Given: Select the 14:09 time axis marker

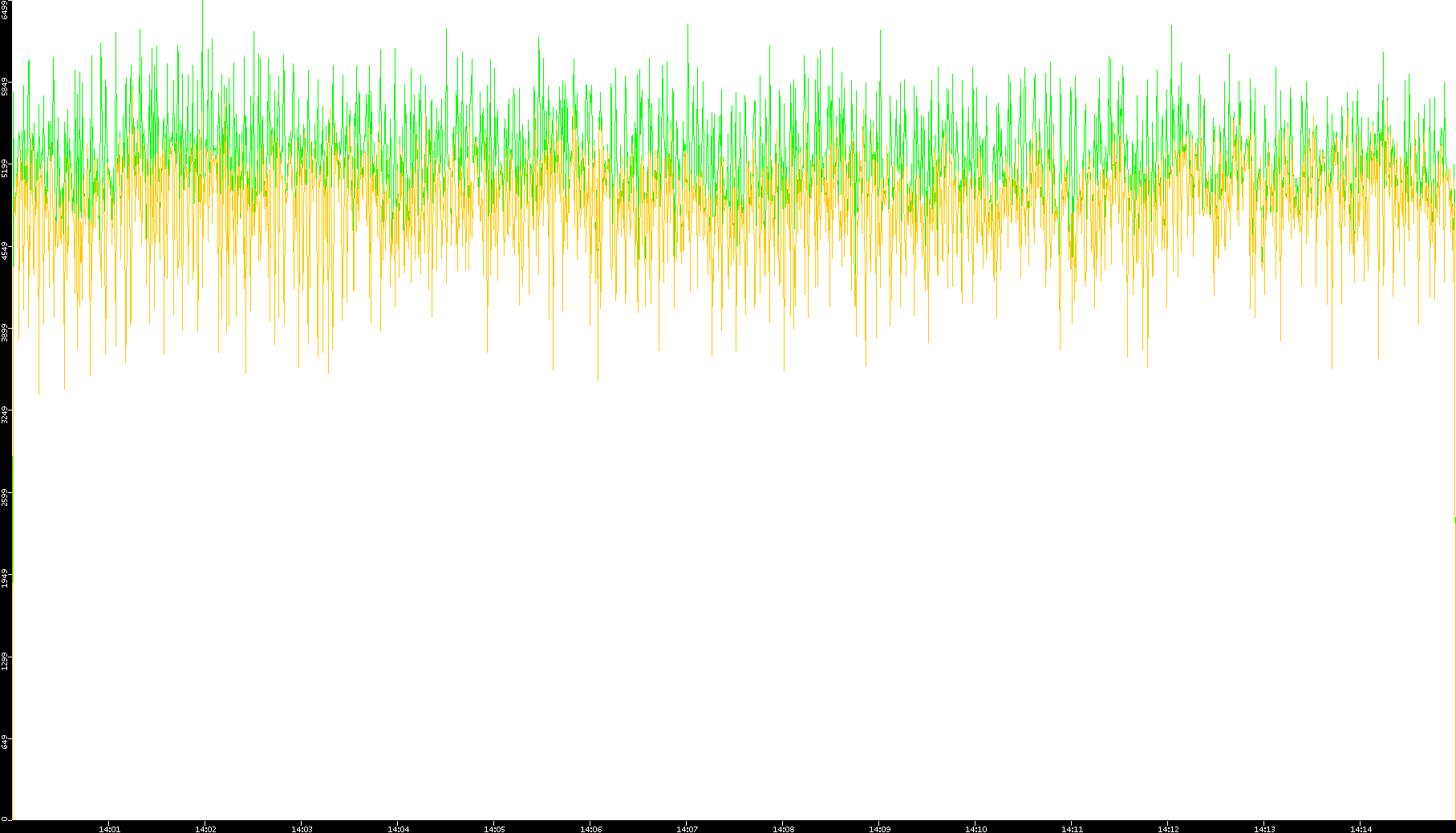Looking at the screenshot, I should pos(879,829).
